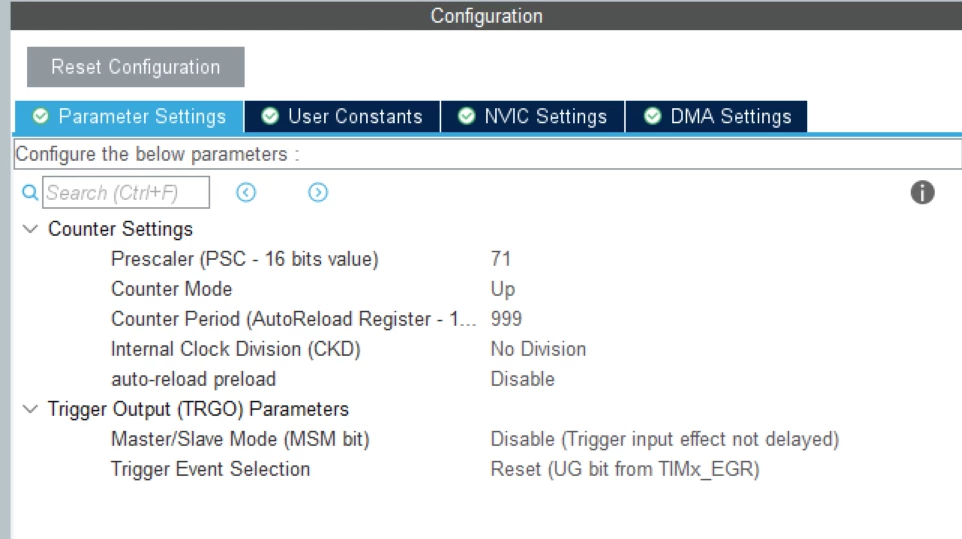Open the Parameter Settings tab
962x539 pixels.
129,117
